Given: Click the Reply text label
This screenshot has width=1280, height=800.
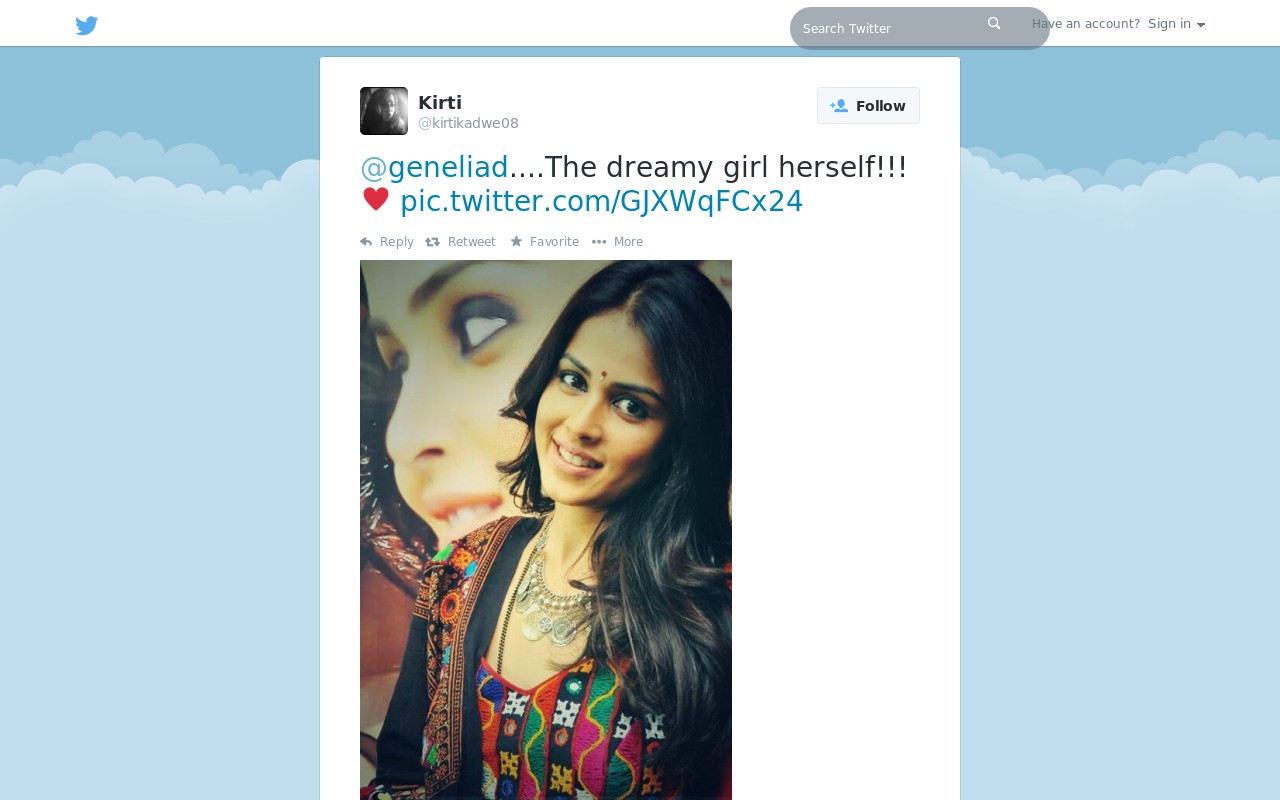Looking at the screenshot, I should (x=397, y=242).
